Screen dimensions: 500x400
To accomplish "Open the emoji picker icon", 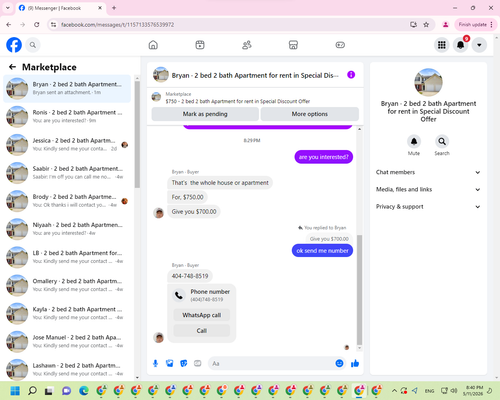I will tap(339, 363).
